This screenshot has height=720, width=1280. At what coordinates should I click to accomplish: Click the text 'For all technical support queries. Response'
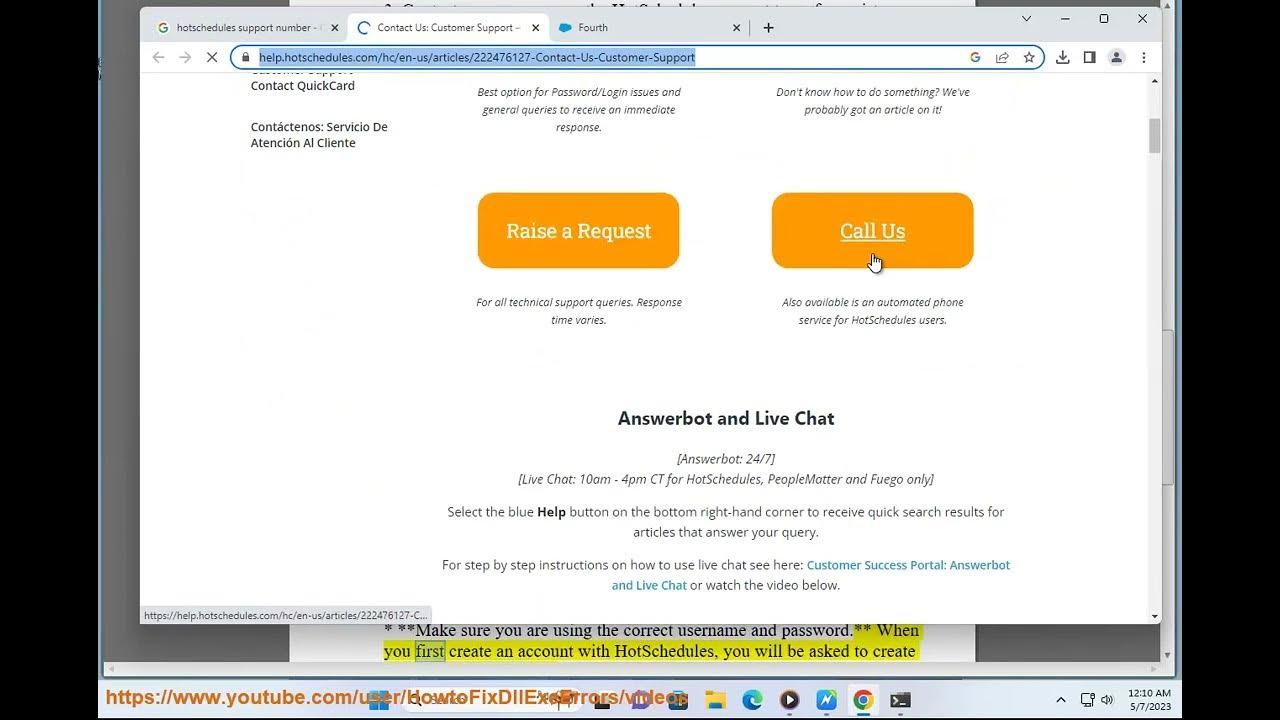coord(578,302)
